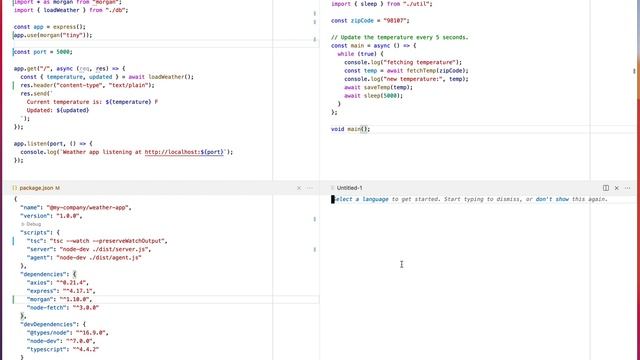Click the 'const app = express();' line
Screen dimensions: 640x360
[x=49, y=27]
